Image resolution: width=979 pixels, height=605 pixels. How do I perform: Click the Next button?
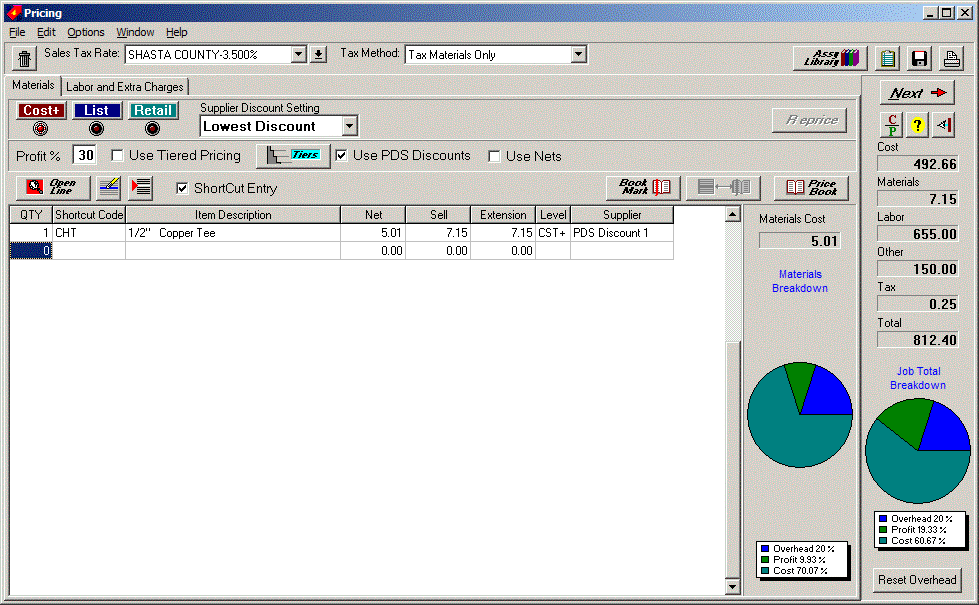tap(917, 93)
